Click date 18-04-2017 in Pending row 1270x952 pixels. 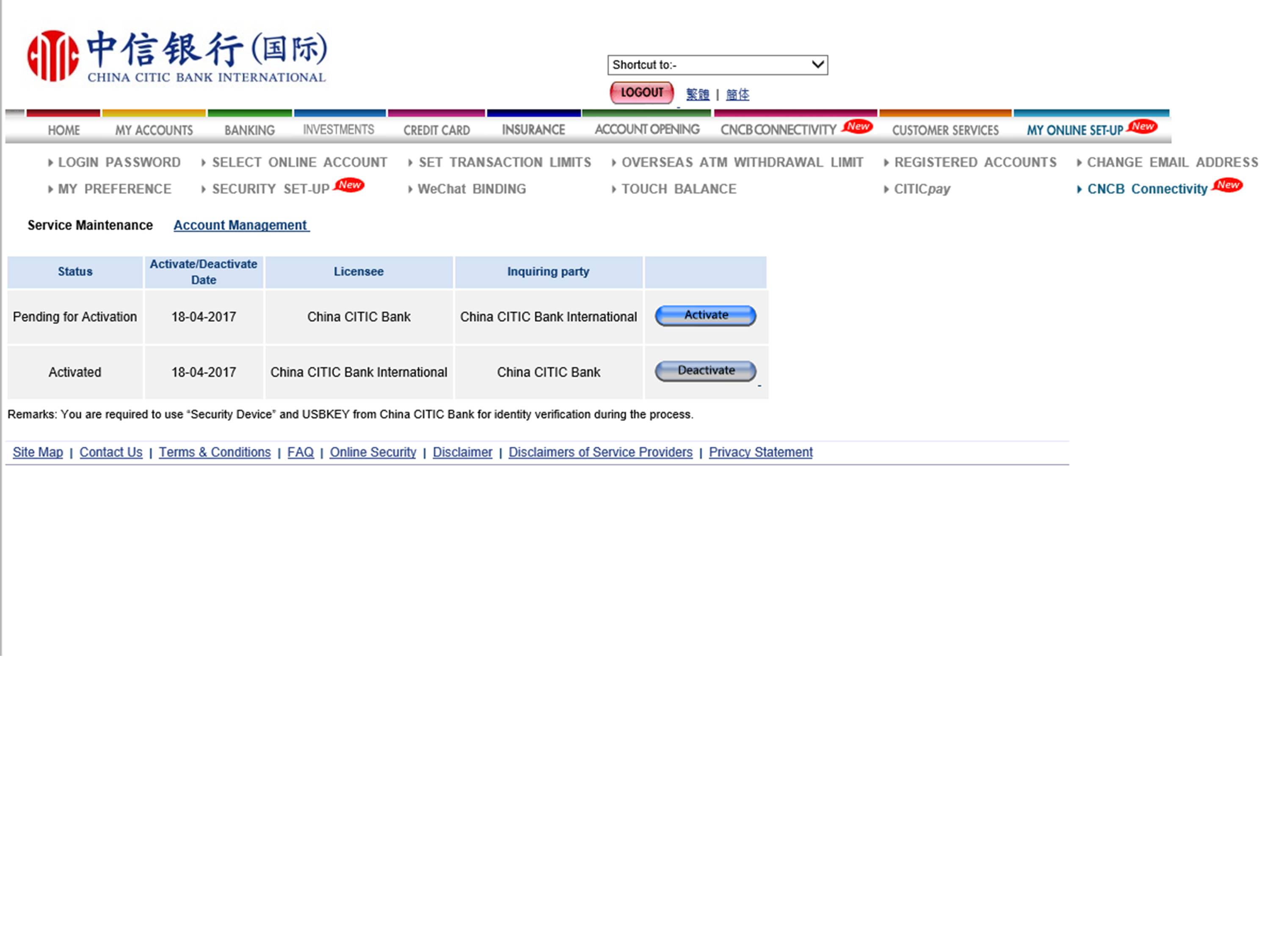[204, 317]
